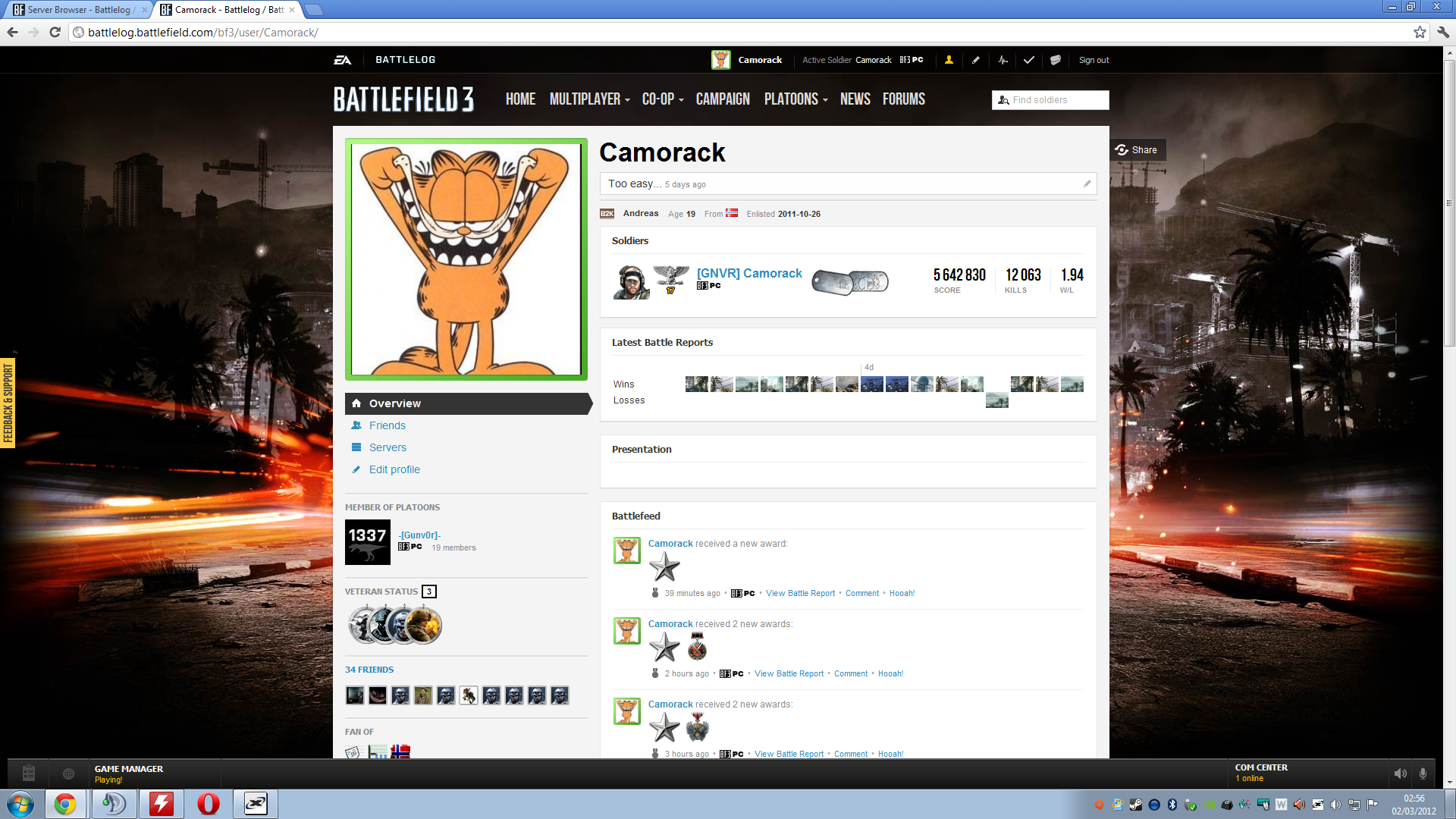Screen dimensions: 1456x819
Task: Open [GNVR] Camorack soldier link
Action: pos(749,273)
